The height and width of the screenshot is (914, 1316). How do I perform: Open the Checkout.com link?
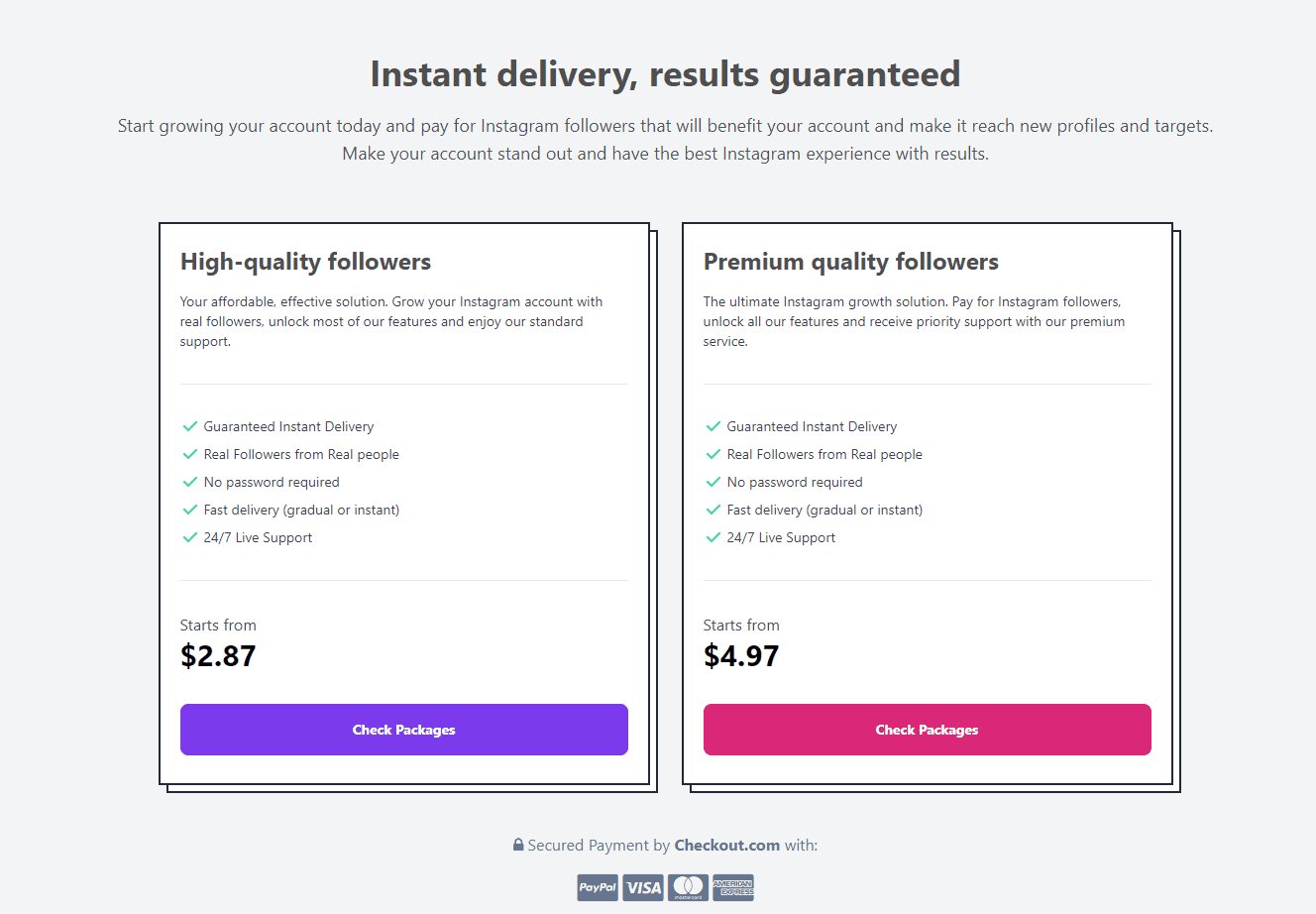(726, 846)
